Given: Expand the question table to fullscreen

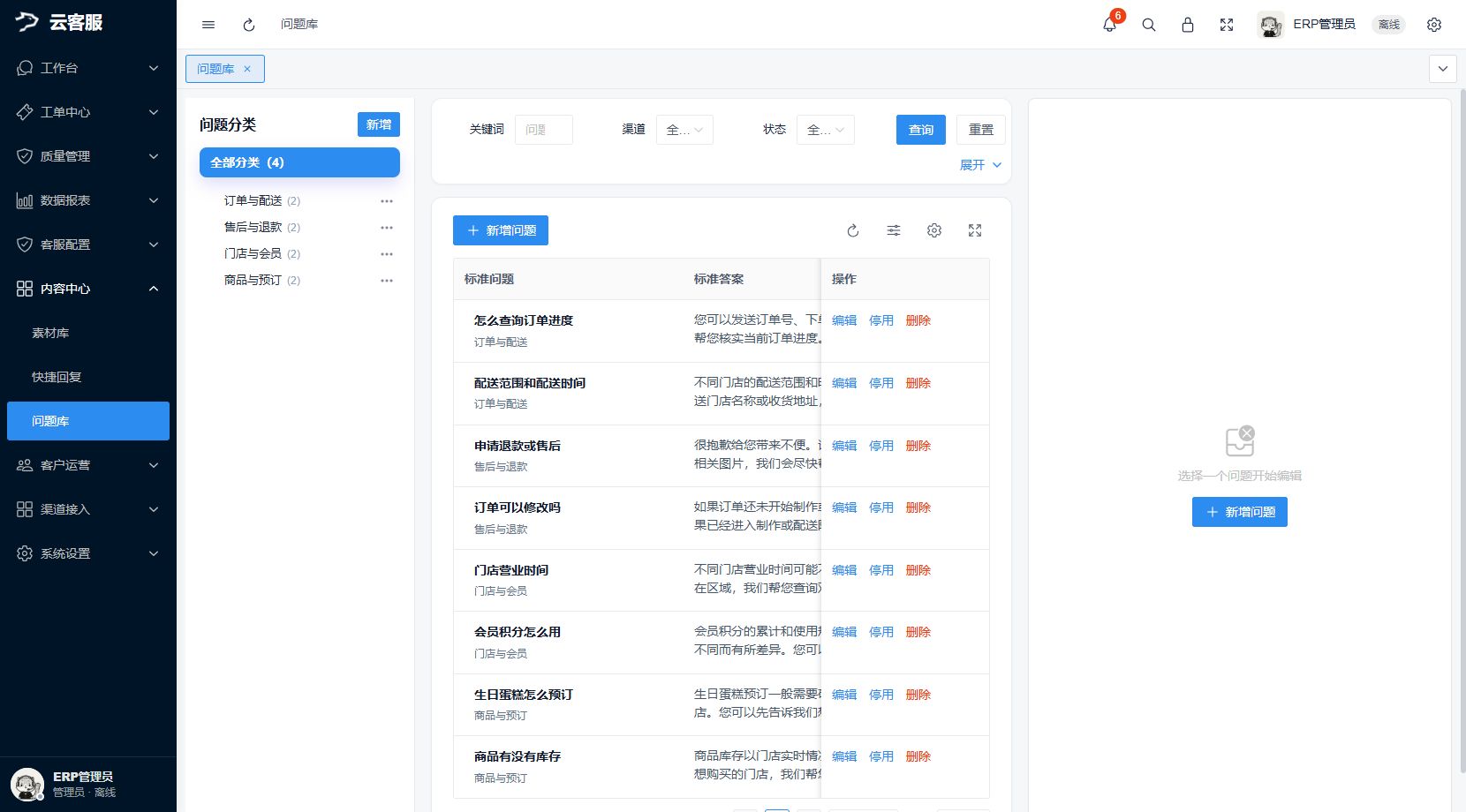Looking at the screenshot, I should (975, 230).
